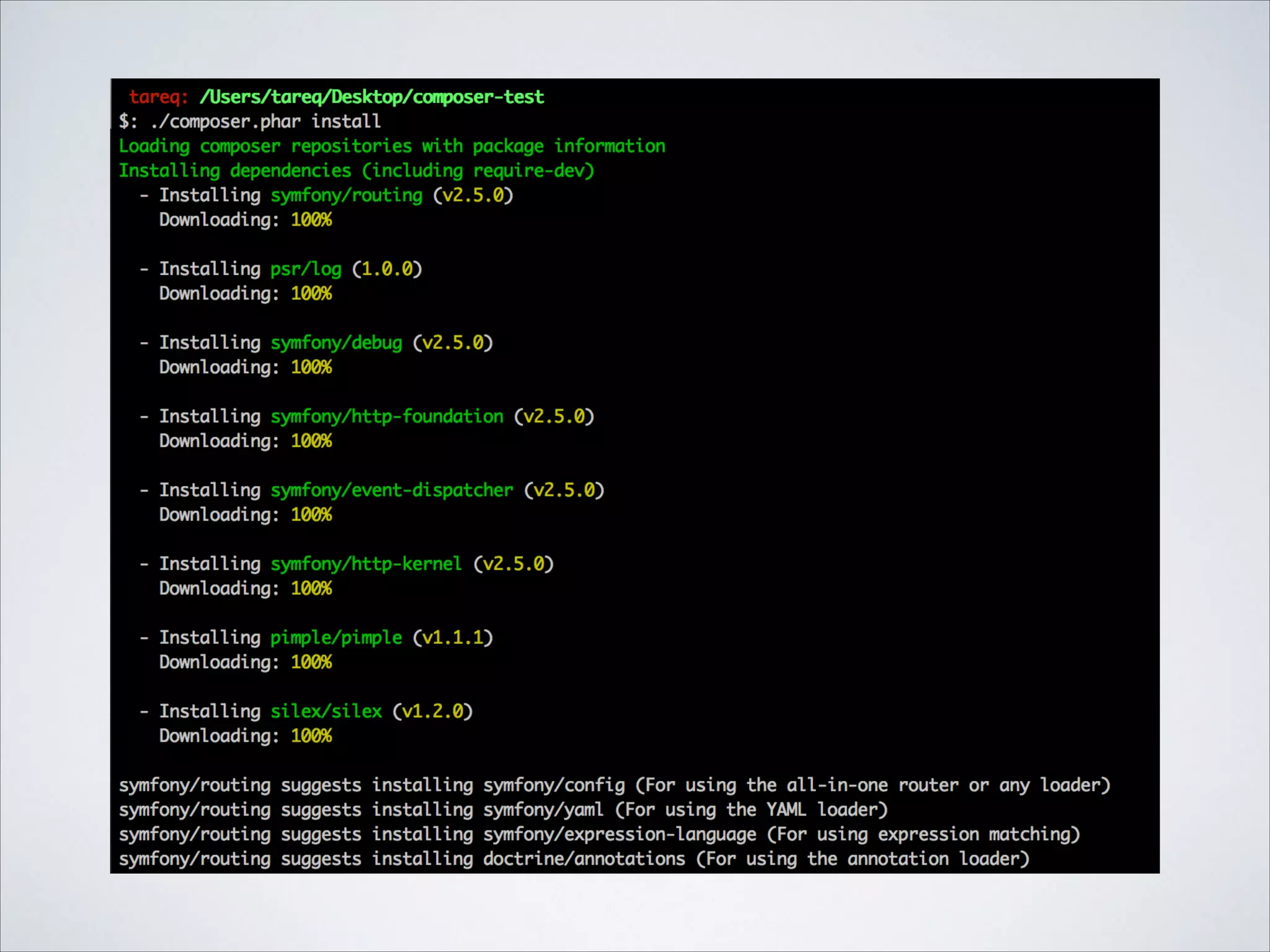Click the symfony/debug package name
Image resolution: width=1270 pixels, height=952 pixels.
click(336, 343)
